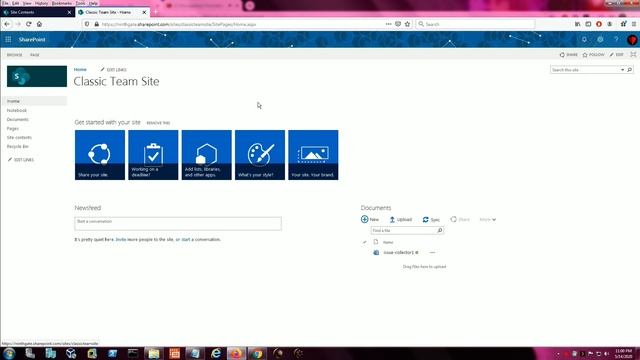Create a New document

point(370,220)
